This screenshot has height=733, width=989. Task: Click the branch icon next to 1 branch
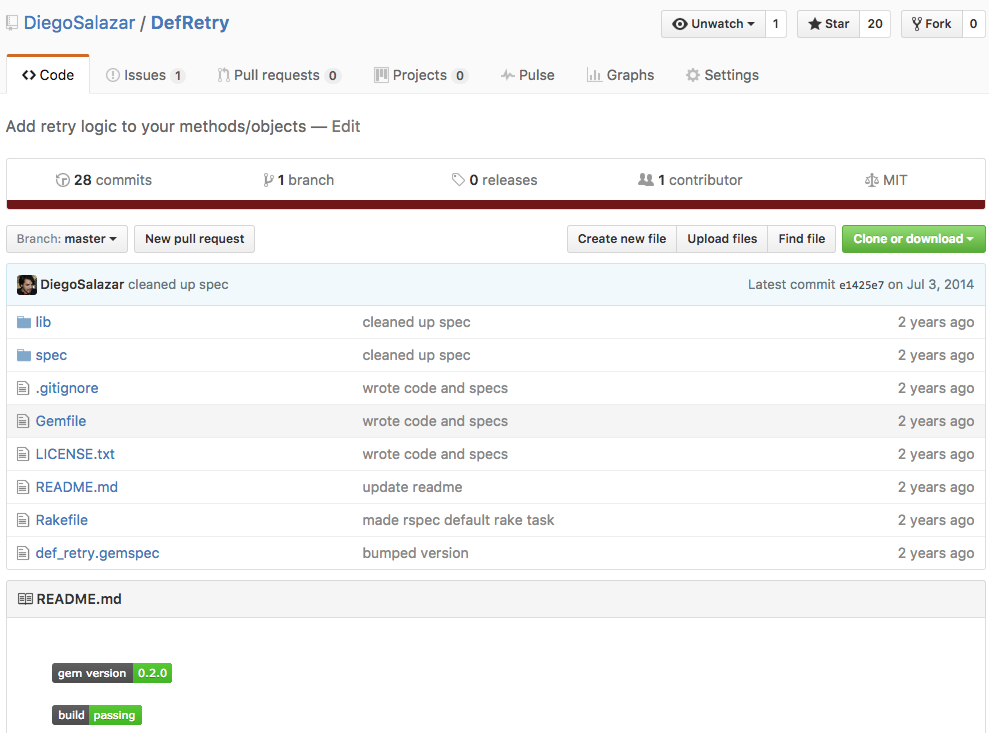pos(268,180)
